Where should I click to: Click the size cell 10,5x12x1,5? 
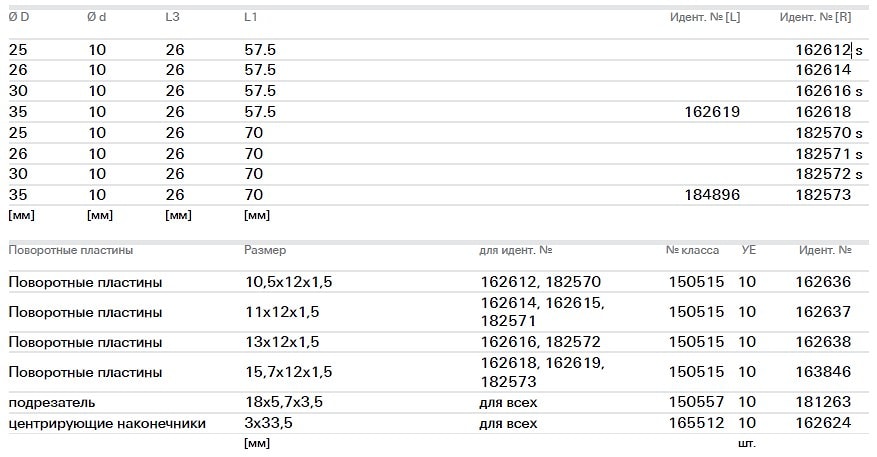point(288,283)
